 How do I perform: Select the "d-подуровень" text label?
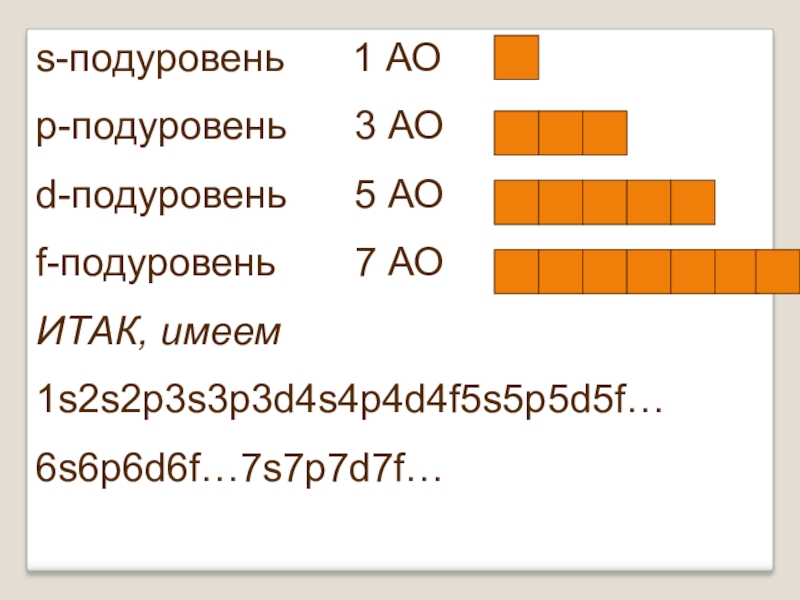click(160, 195)
